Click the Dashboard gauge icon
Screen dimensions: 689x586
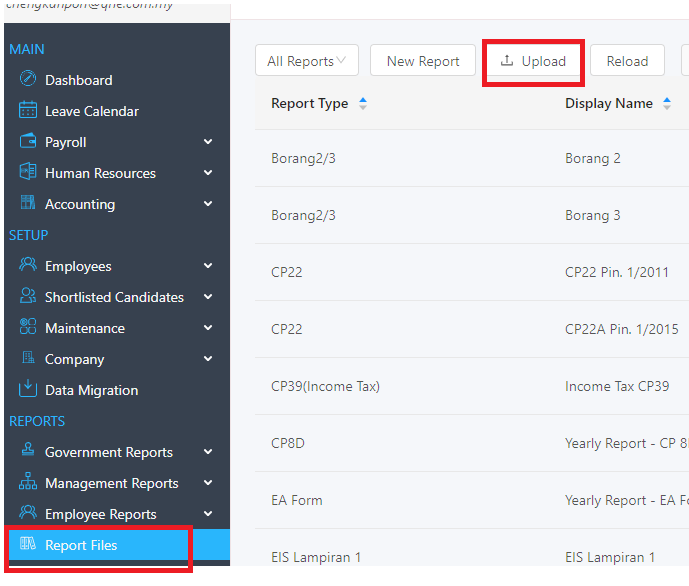pyautogui.click(x=28, y=79)
